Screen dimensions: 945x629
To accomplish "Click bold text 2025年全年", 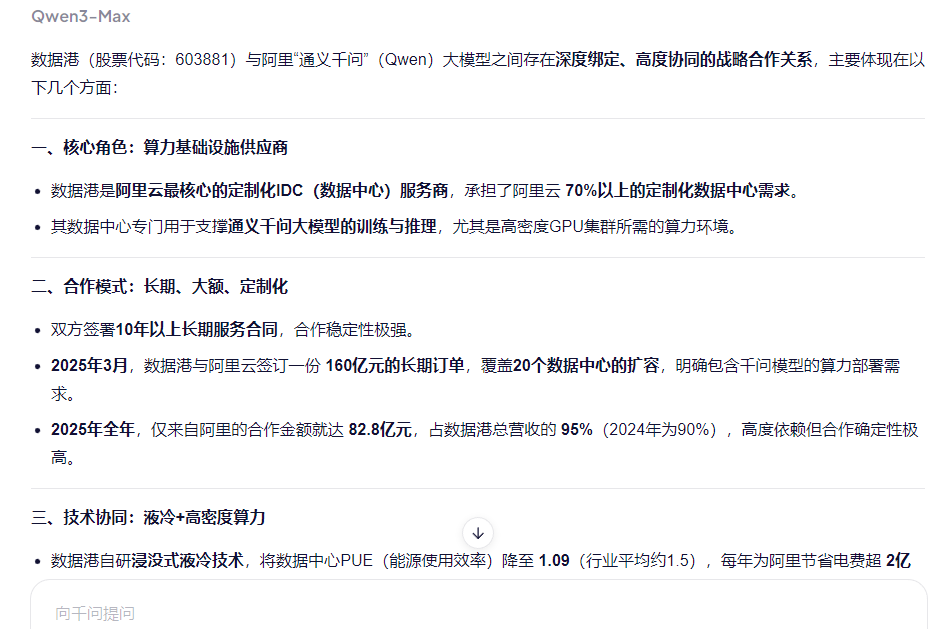I will click(x=93, y=430).
